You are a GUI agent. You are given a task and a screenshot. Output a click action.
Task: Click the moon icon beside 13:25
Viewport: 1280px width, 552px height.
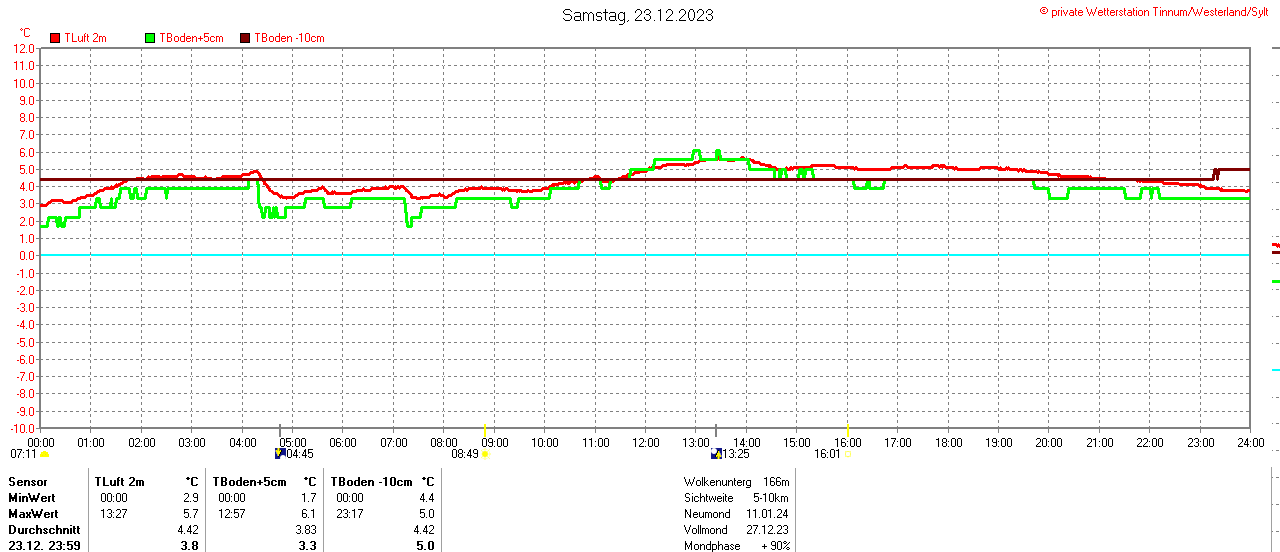[716, 454]
